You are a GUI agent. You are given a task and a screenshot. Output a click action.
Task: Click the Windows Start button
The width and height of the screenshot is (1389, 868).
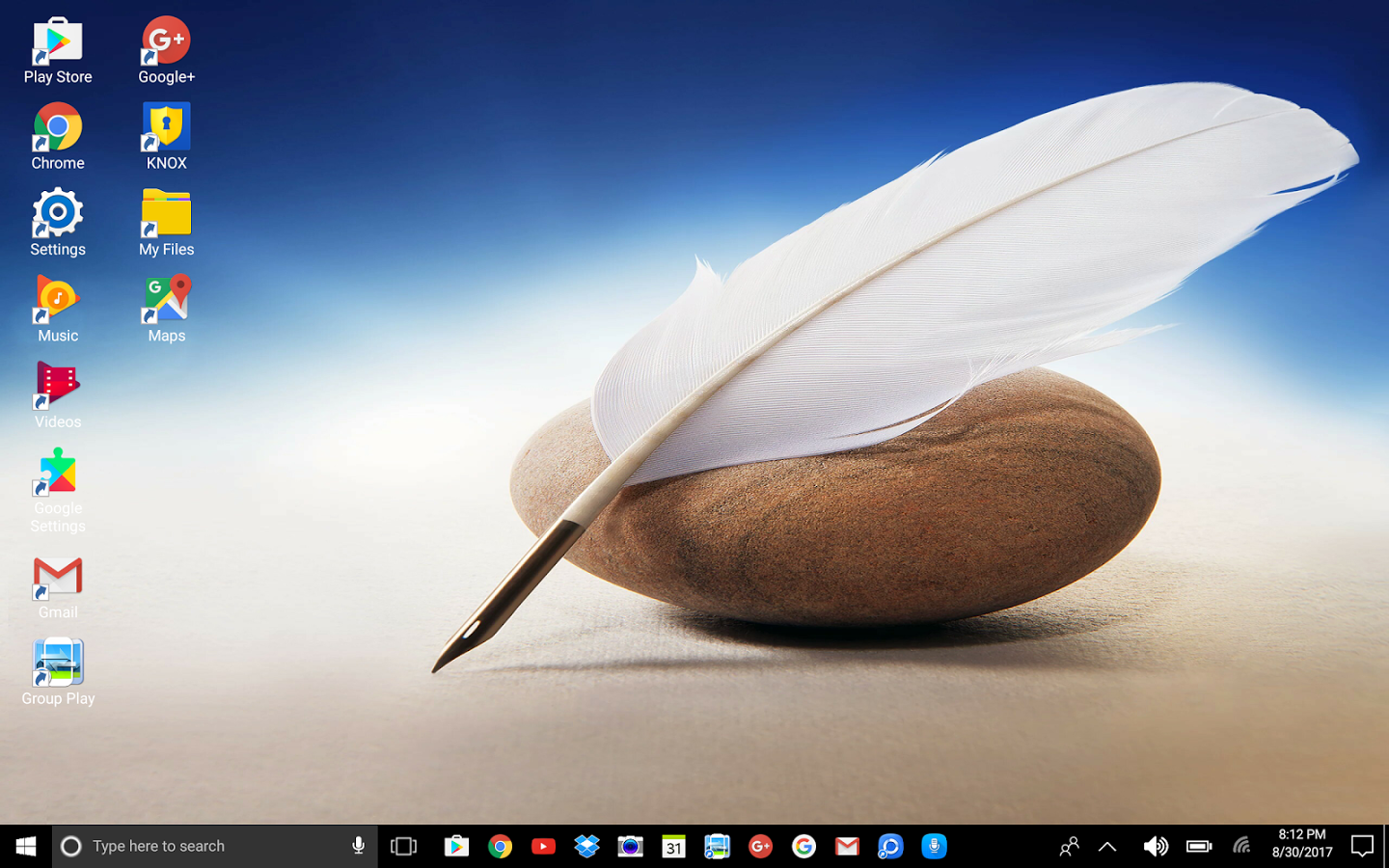point(26,846)
